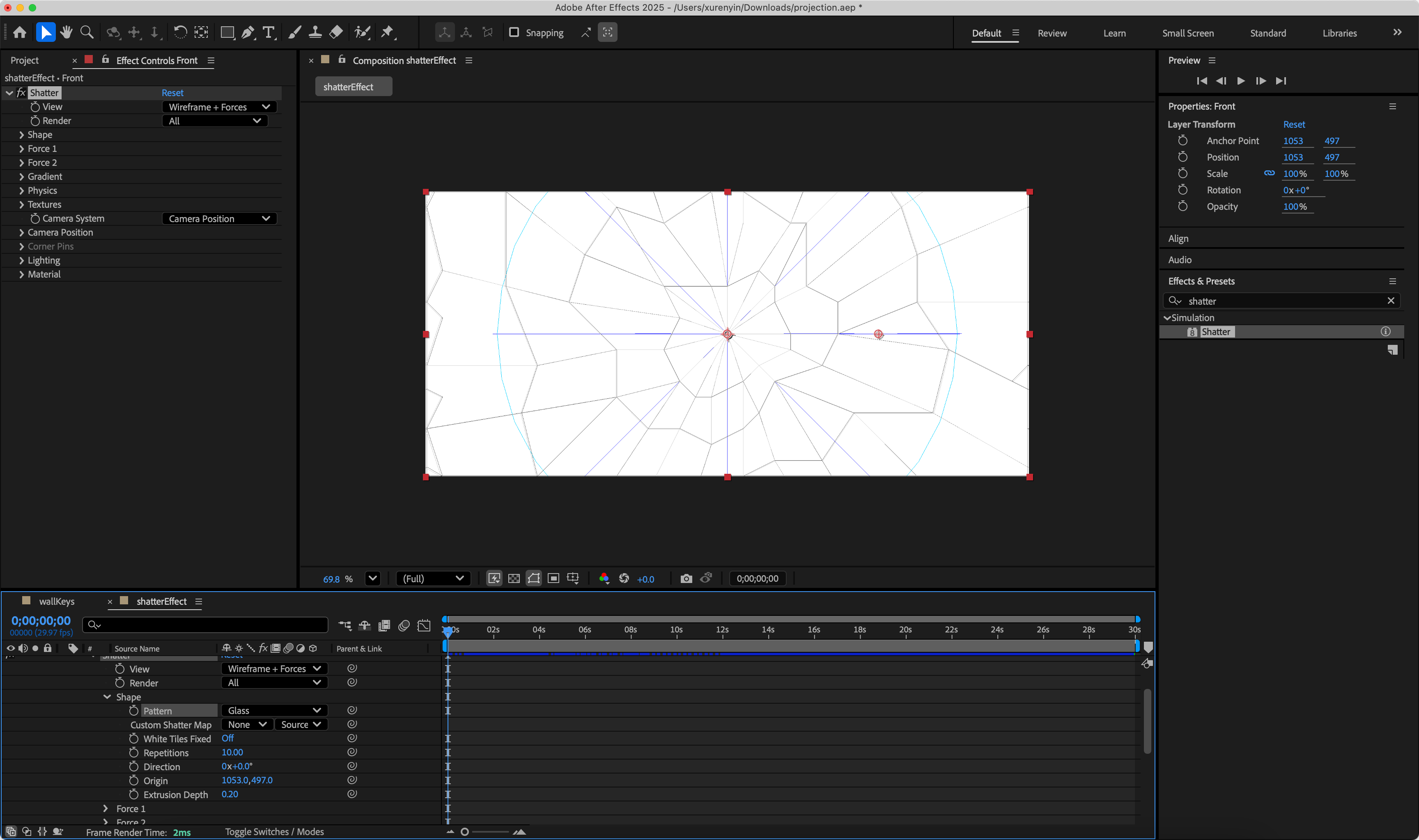
Task: Select the Puppet Pin tool
Action: point(387,32)
